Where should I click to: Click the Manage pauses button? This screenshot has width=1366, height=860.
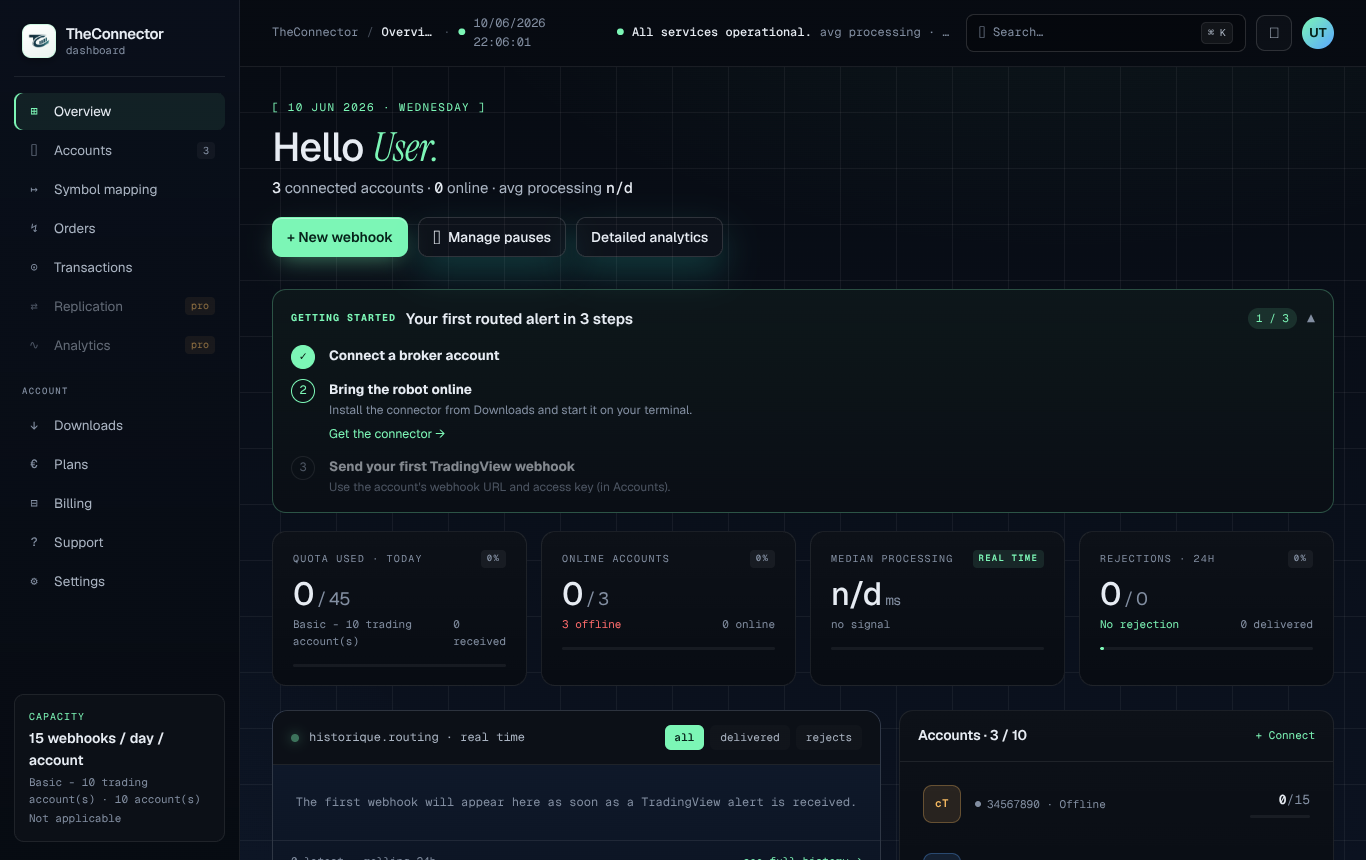(492, 237)
